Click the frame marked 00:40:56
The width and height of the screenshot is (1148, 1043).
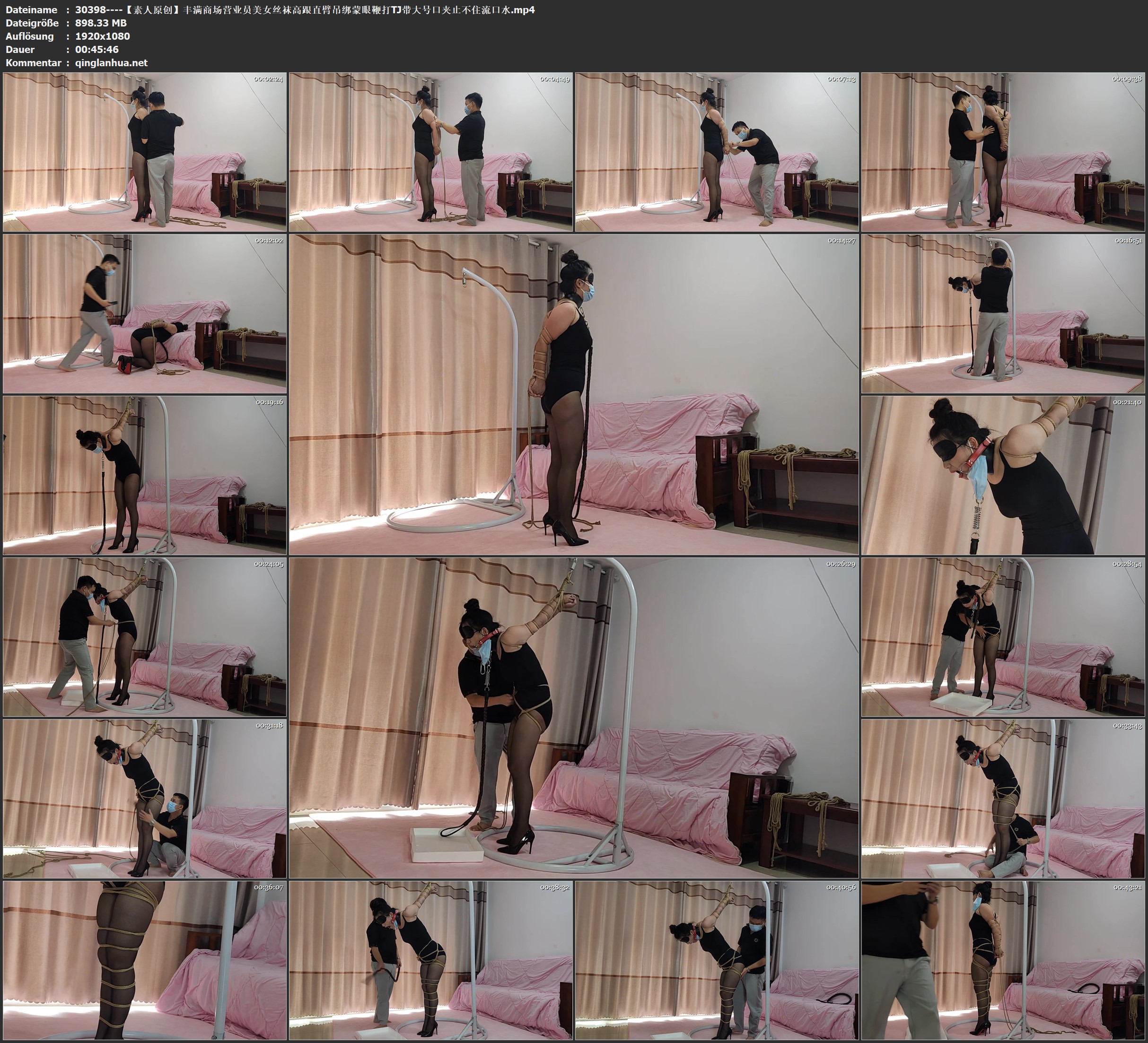(716, 960)
